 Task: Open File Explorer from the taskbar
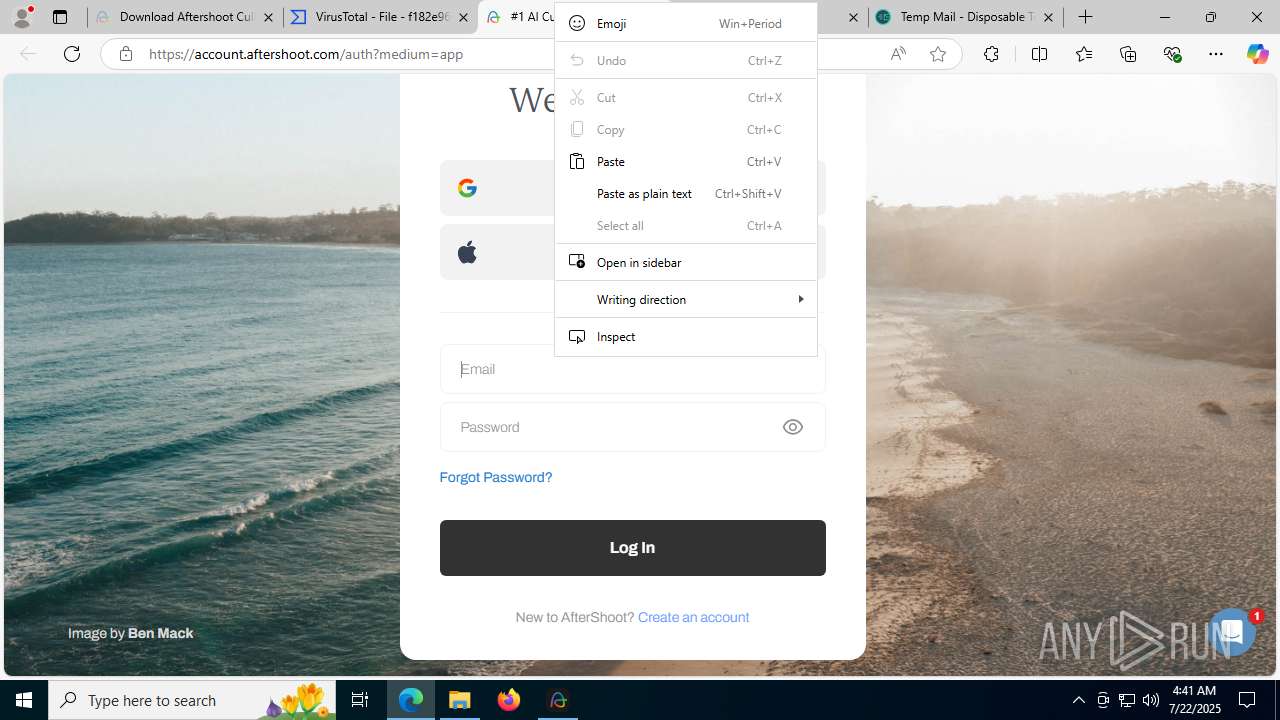(460, 700)
